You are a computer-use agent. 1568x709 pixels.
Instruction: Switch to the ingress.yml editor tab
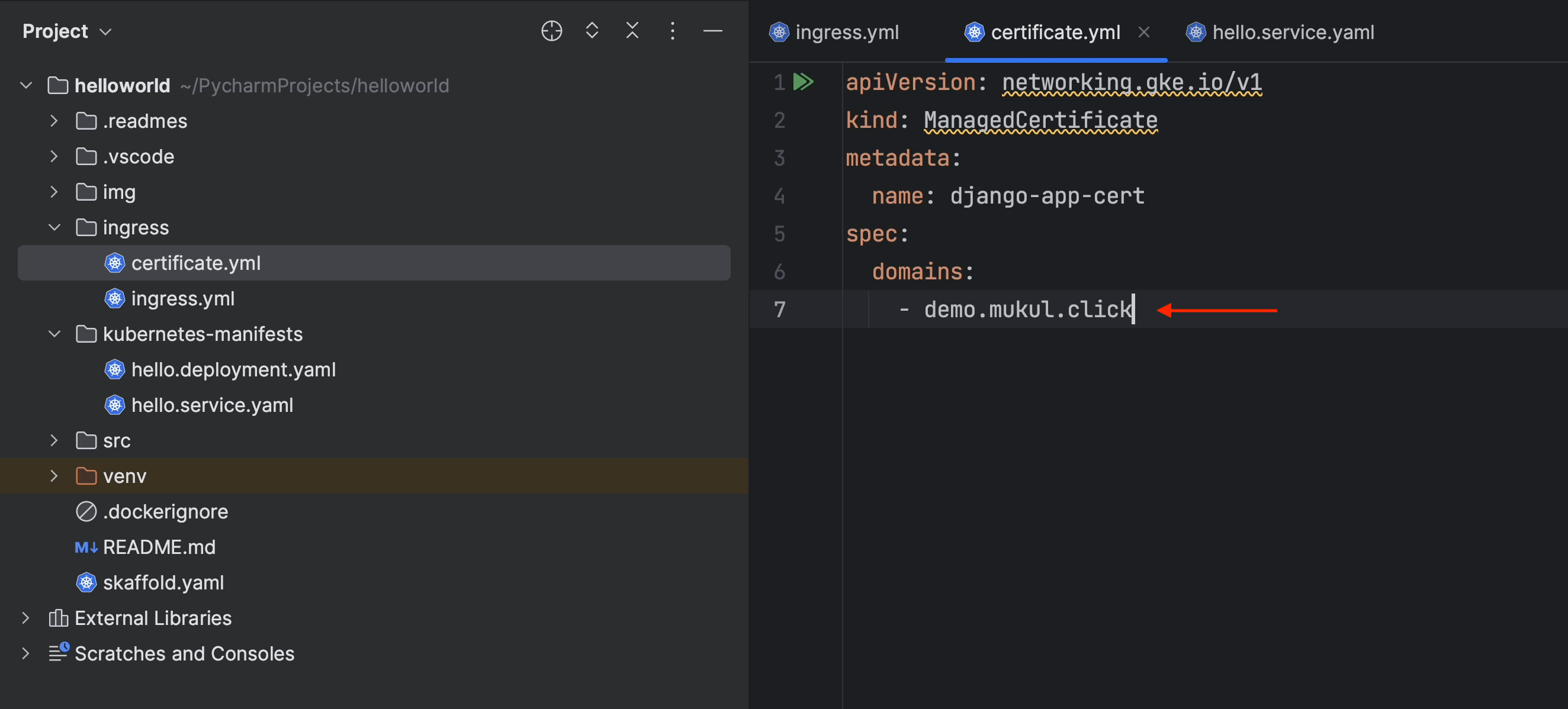tap(833, 31)
